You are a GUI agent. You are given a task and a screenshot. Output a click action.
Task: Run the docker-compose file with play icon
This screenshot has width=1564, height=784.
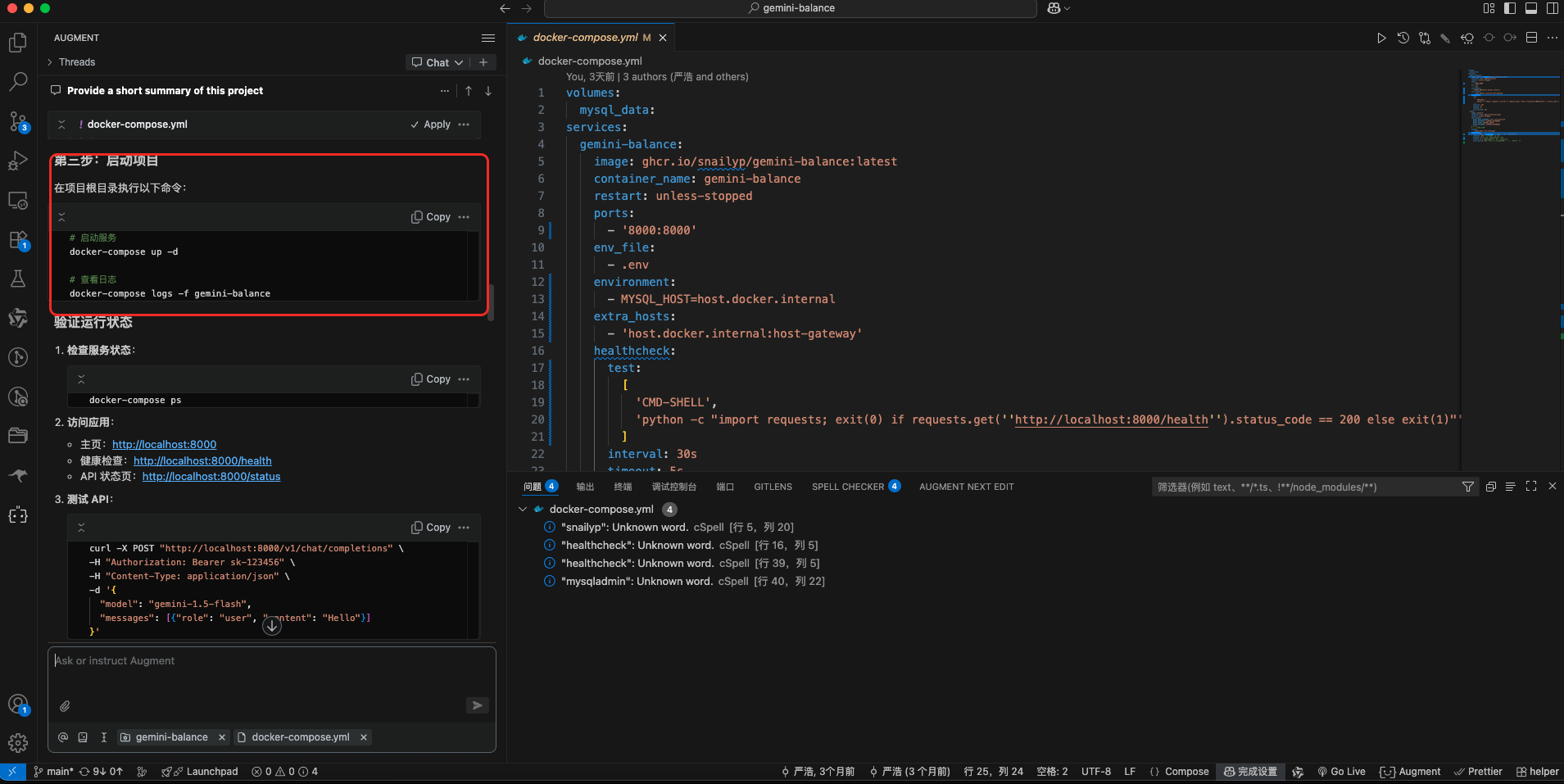click(x=1381, y=38)
